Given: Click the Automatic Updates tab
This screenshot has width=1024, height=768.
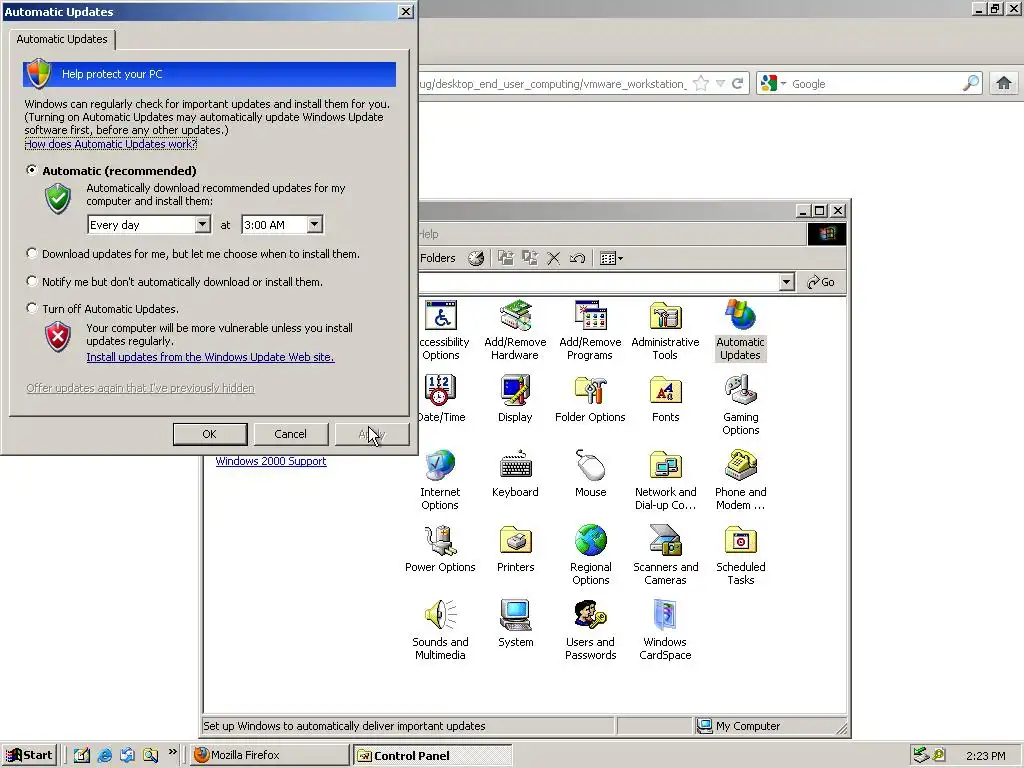Looking at the screenshot, I should click(62, 39).
